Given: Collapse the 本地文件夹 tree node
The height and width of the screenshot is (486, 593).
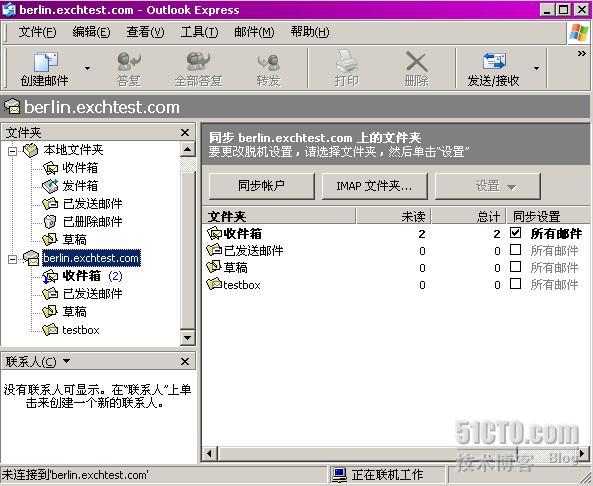Looking at the screenshot, I should [x=12, y=151].
